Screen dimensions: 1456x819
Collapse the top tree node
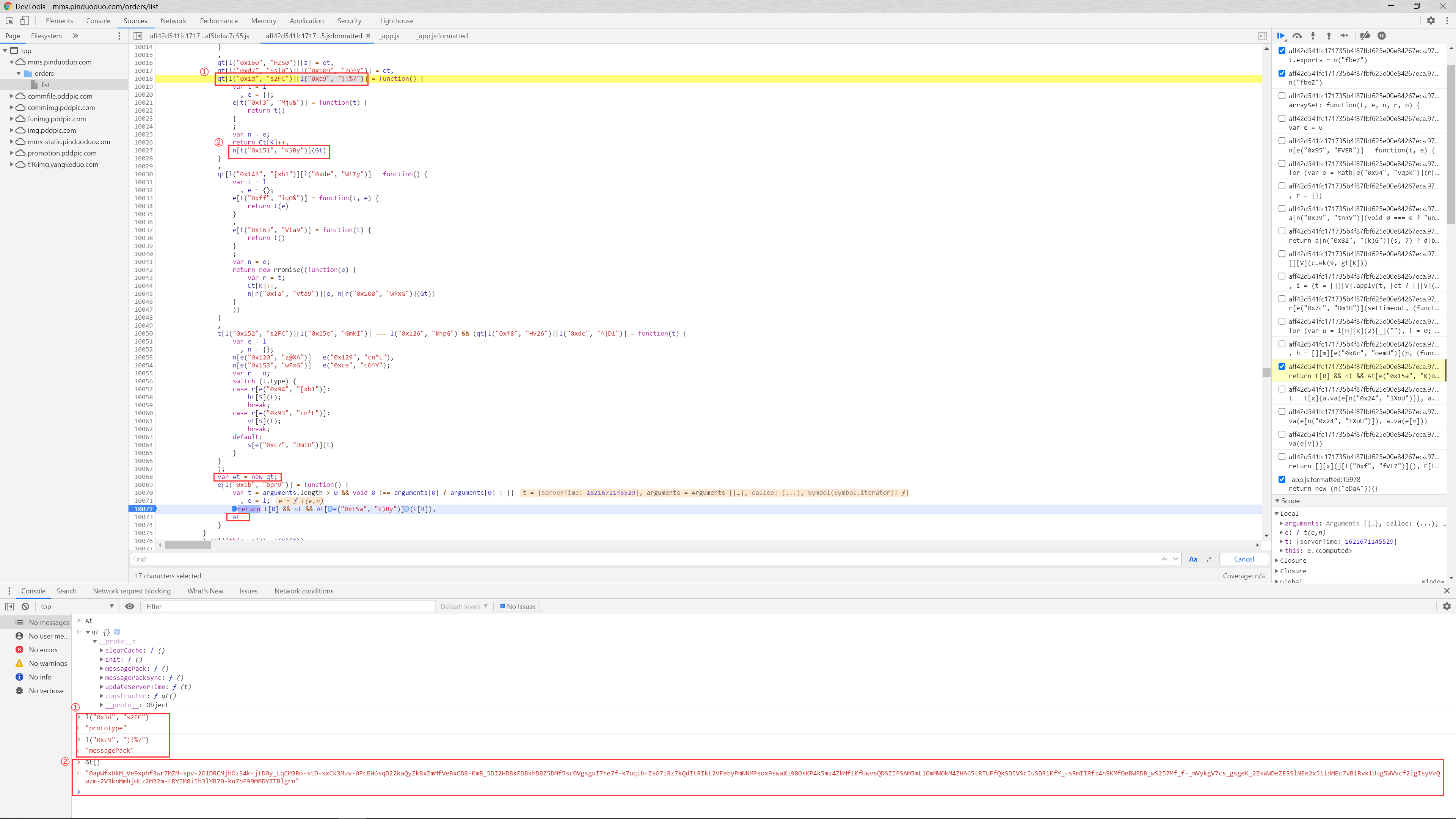[5, 50]
